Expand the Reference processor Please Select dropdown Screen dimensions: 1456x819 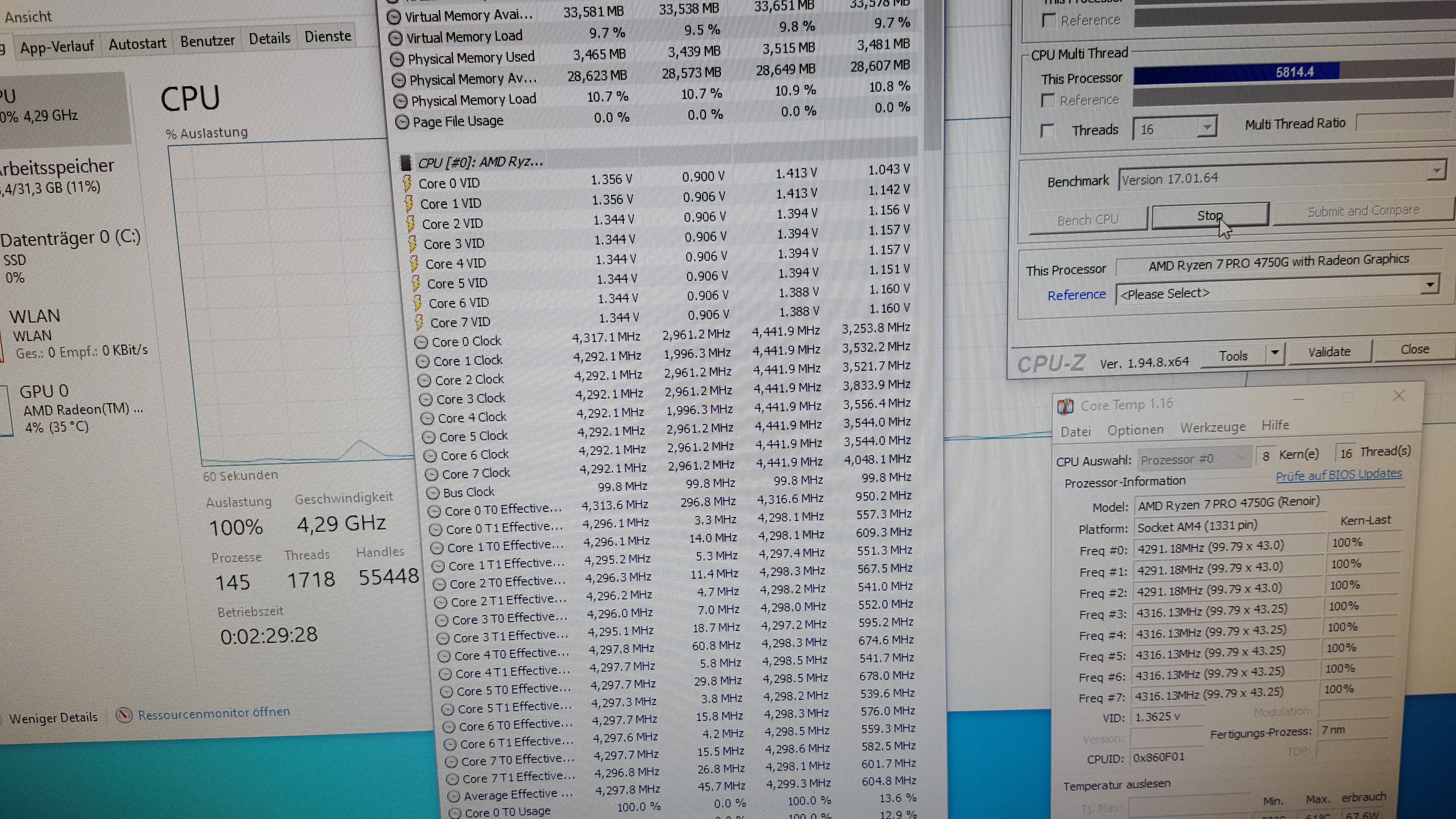click(x=1429, y=284)
